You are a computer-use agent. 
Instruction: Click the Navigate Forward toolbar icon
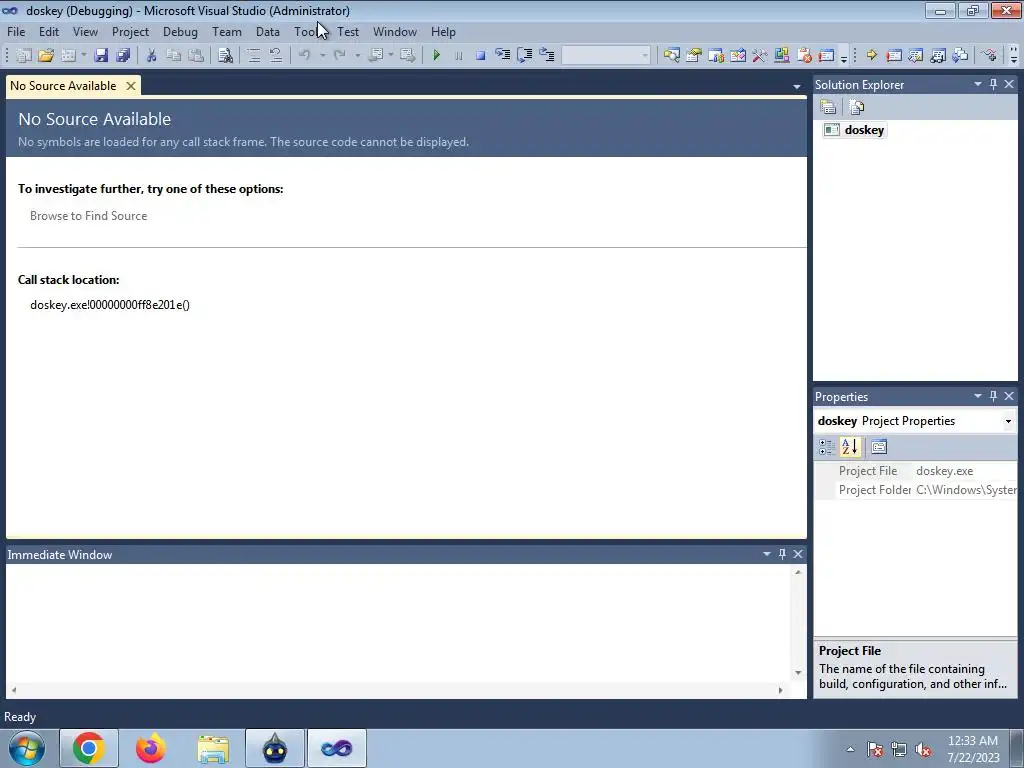(408, 56)
